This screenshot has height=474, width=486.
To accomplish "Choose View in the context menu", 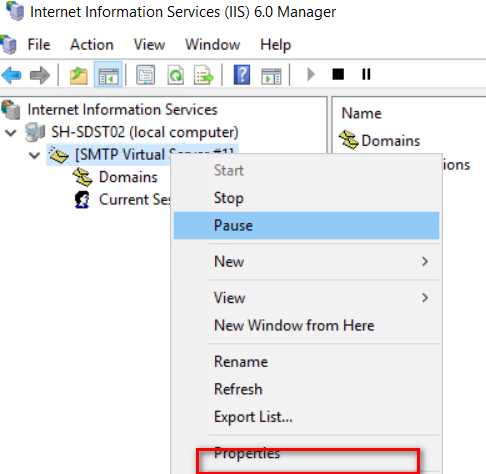I will point(307,297).
